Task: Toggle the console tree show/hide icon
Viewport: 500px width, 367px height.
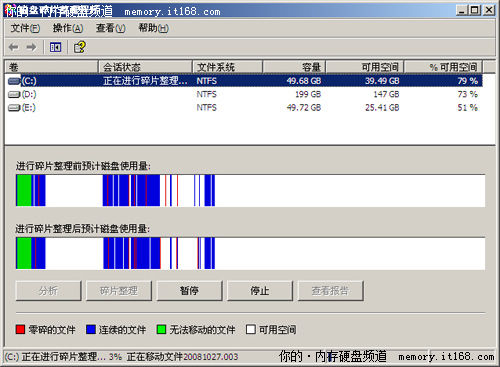Action: (55, 47)
